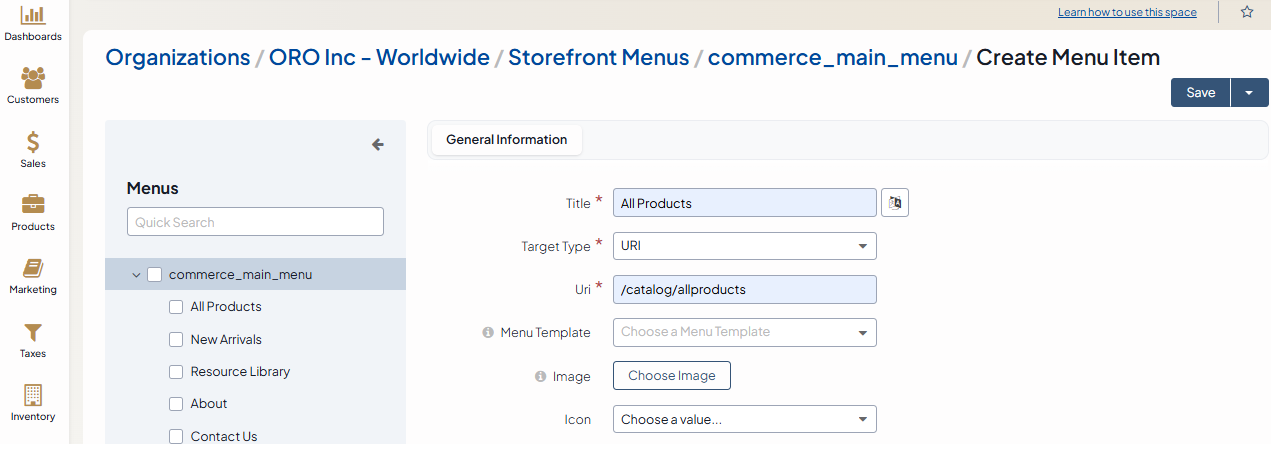Open the Inventory building icon
The image size is (1271, 476).
pos(33,395)
